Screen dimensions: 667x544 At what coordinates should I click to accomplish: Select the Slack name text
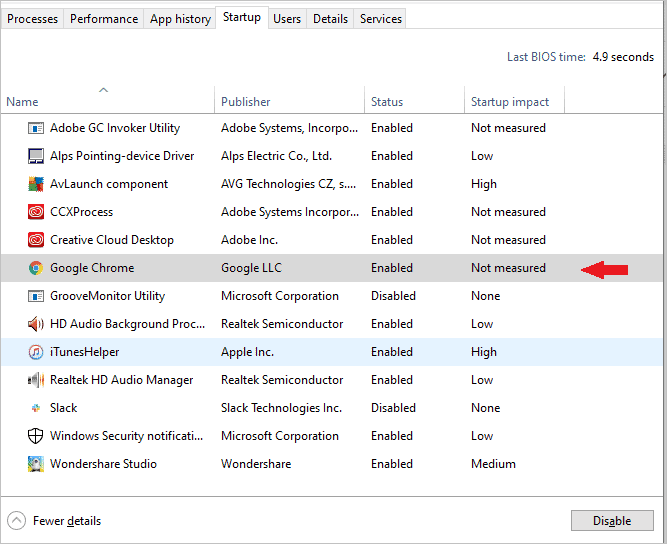63,408
